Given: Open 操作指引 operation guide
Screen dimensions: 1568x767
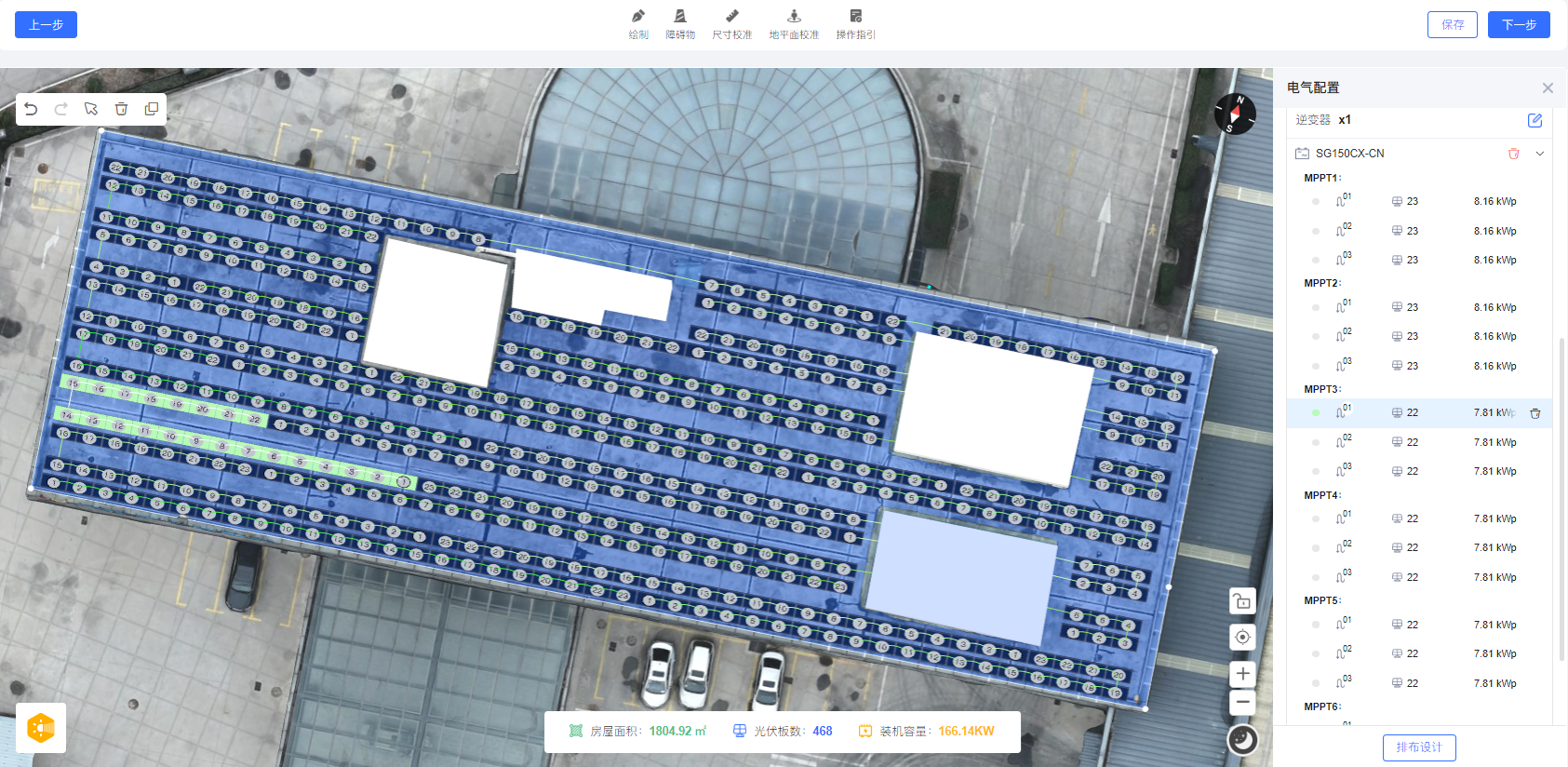Looking at the screenshot, I should pyautogui.click(x=855, y=24).
